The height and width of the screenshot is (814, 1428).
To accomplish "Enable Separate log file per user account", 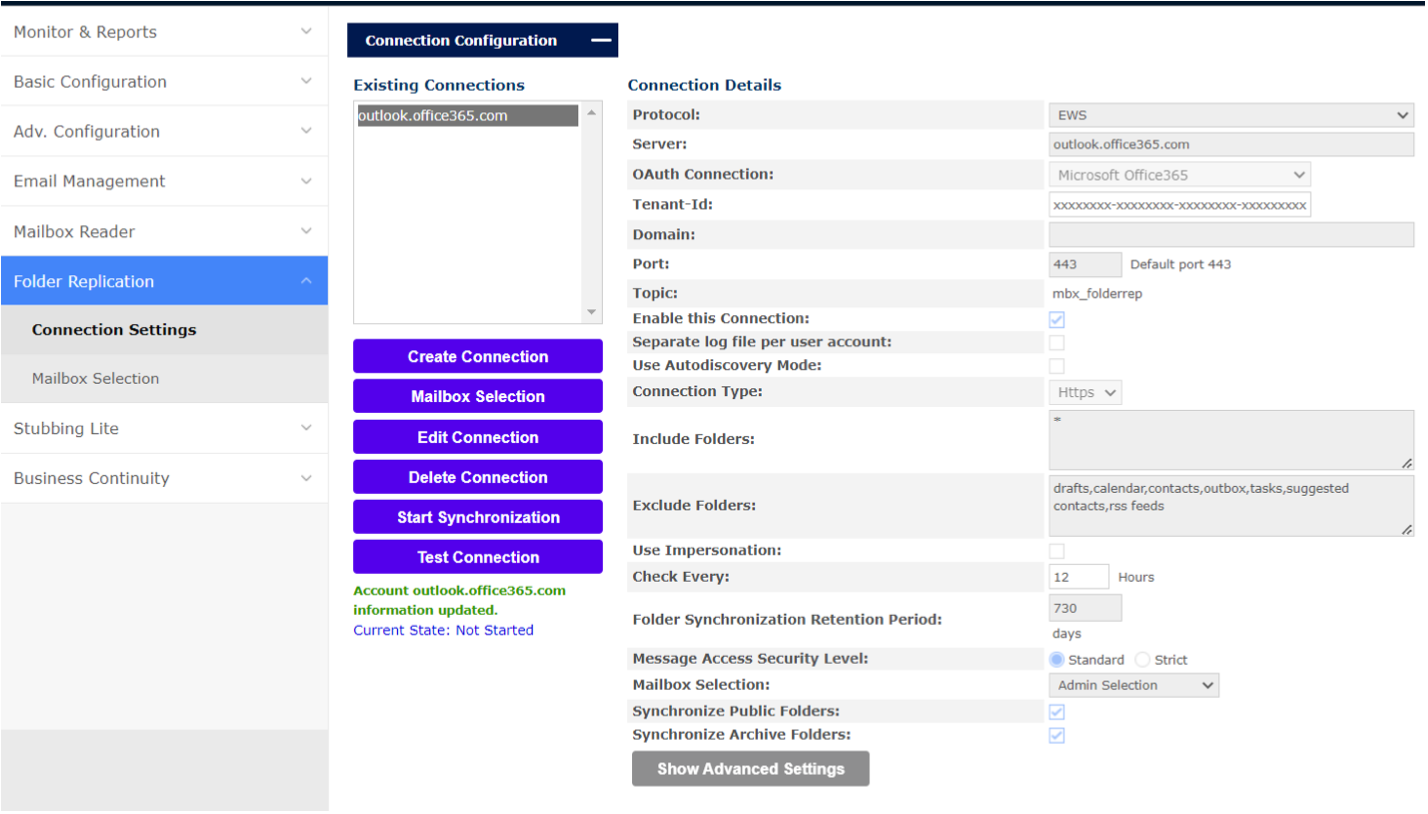I will (x=1057, y=343).
